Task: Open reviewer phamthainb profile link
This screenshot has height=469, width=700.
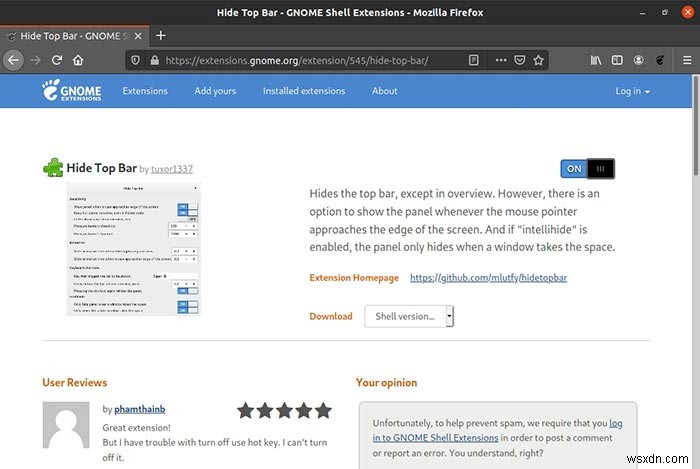Action: [140, 409]
